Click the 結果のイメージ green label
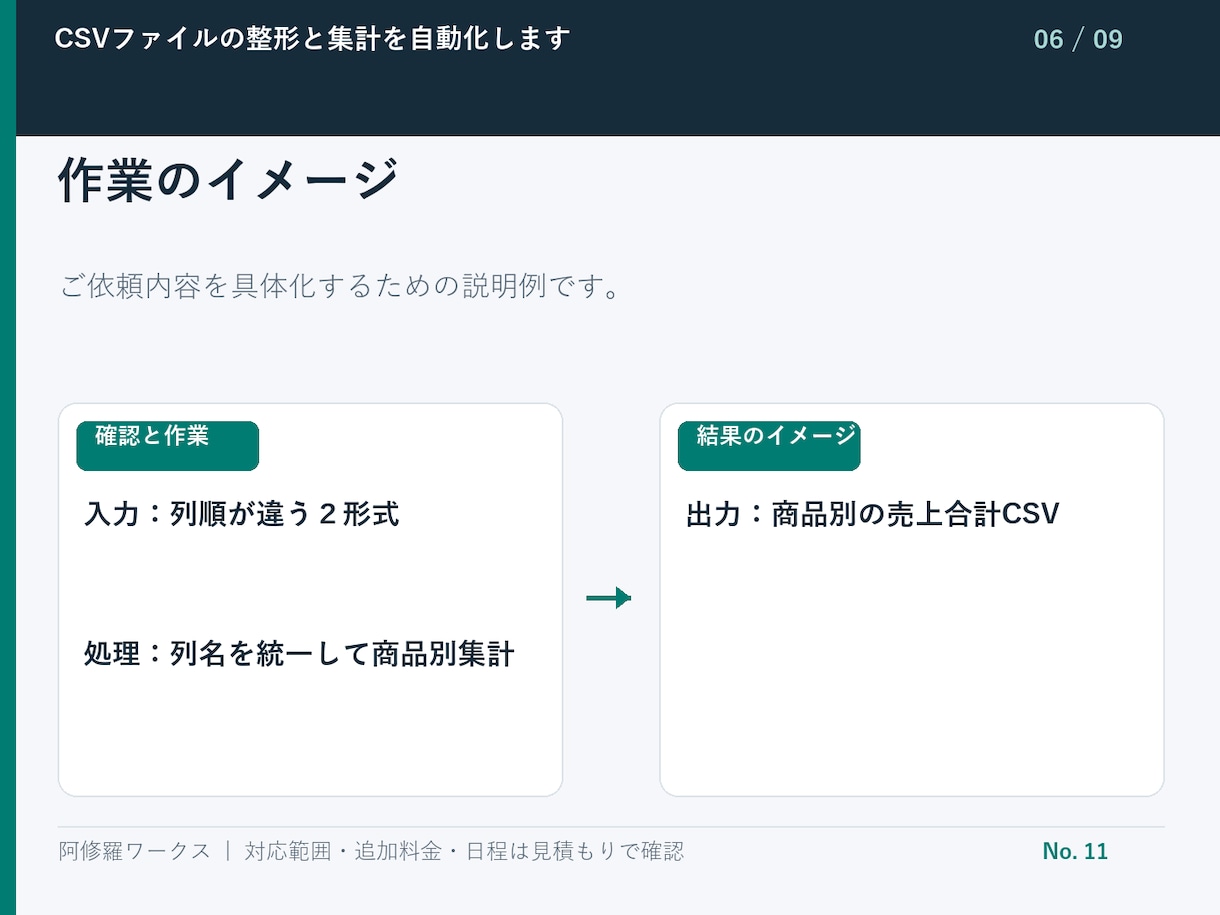Screen dimensions: 1220x915 769,446
